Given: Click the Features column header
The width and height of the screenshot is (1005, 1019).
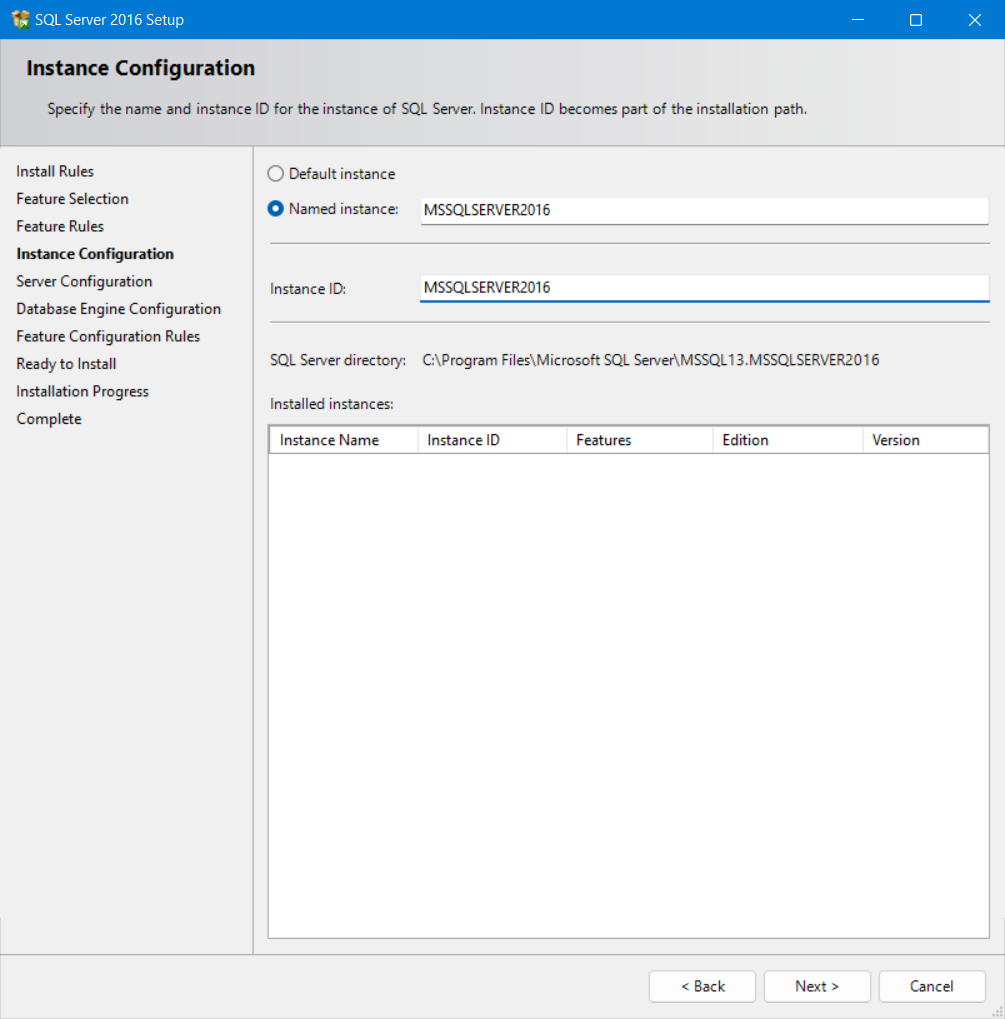Looking at the screenshot, I should coord(640,440).
